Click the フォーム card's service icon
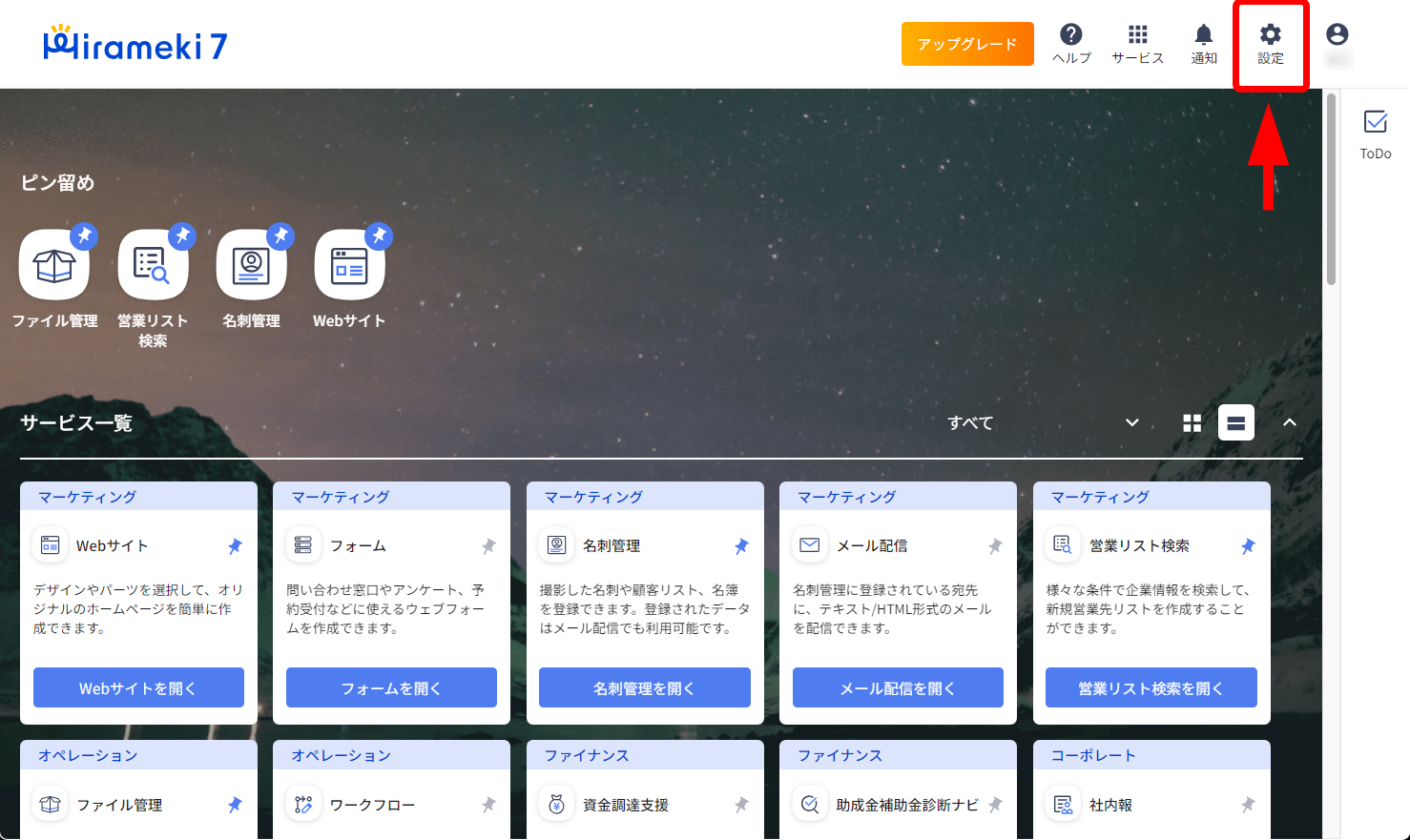This screenshot has height=840, width=1410. 303,545
